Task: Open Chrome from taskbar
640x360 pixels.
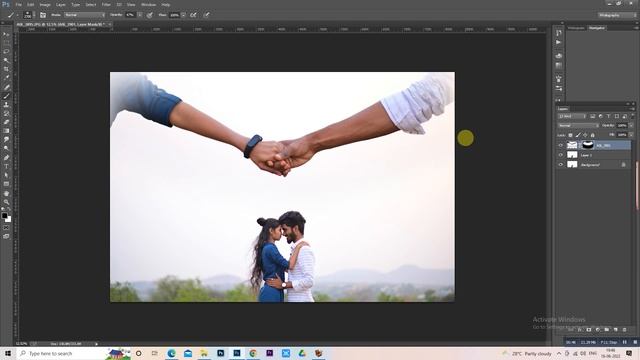Action: [x=253, y=353]
